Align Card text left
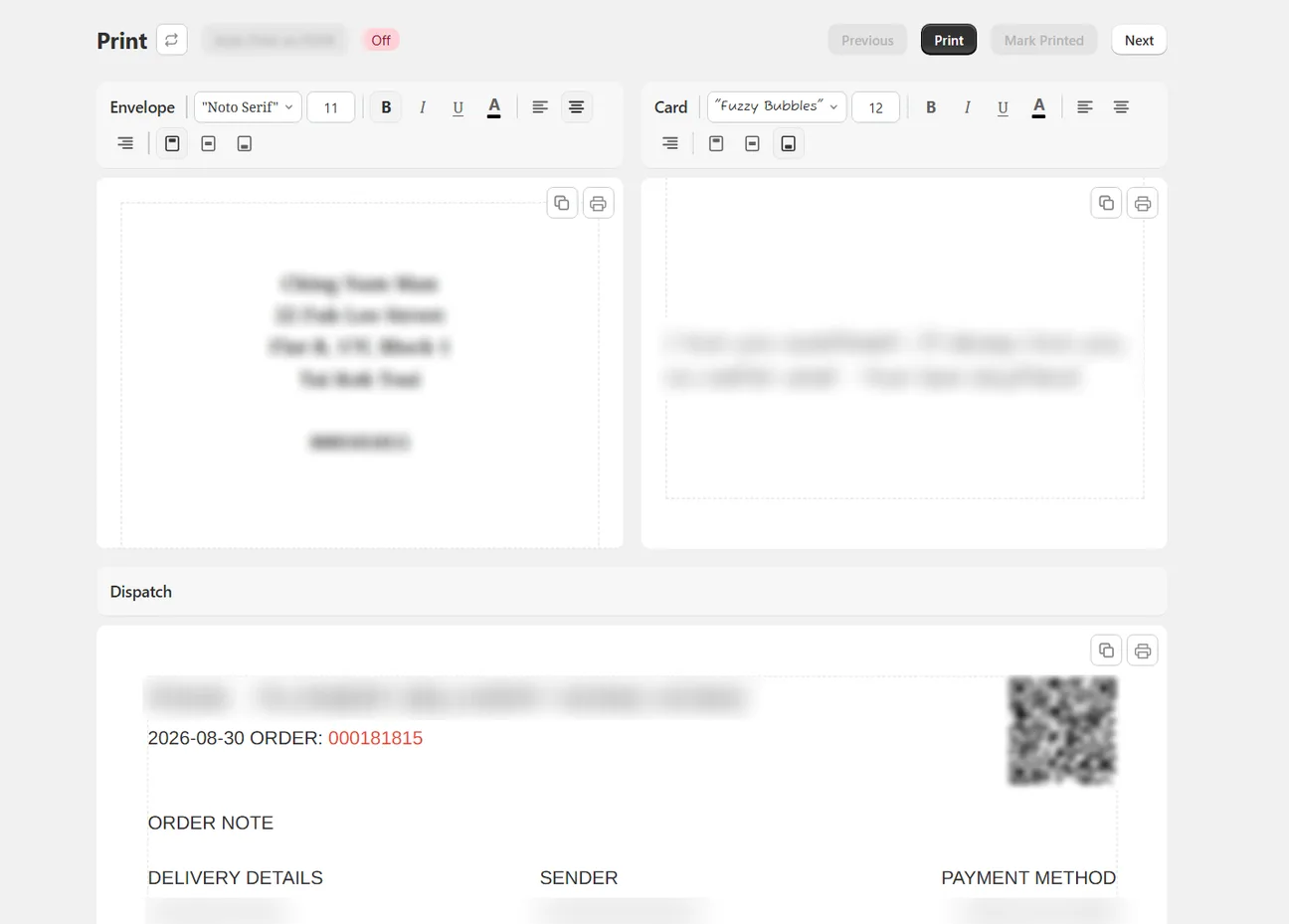Image resolution: width=1289 pixels, height=924 pixels. pos(1085,106)
